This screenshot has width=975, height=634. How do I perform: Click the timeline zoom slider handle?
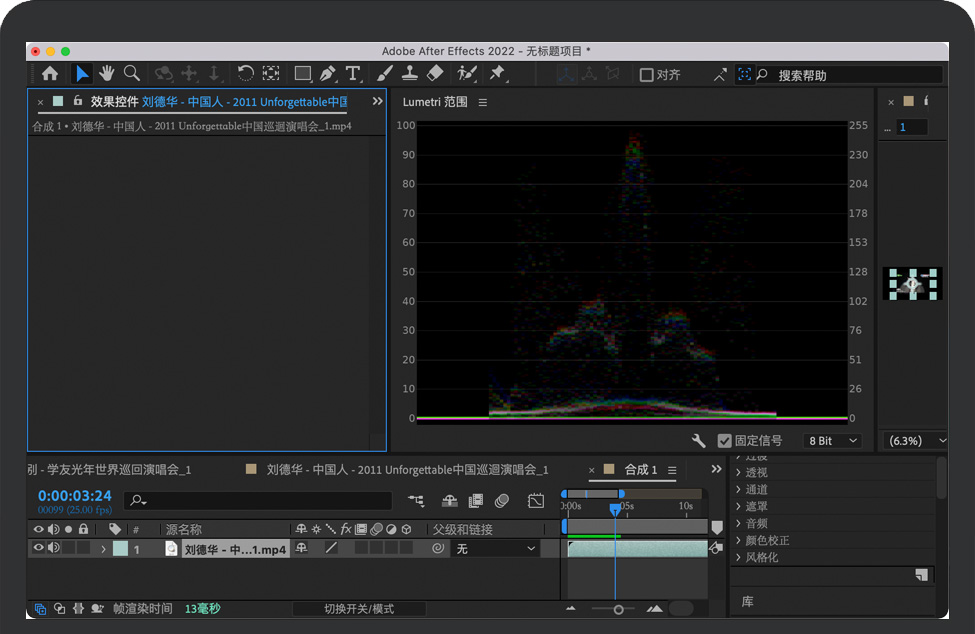click(x=618, y=609)
